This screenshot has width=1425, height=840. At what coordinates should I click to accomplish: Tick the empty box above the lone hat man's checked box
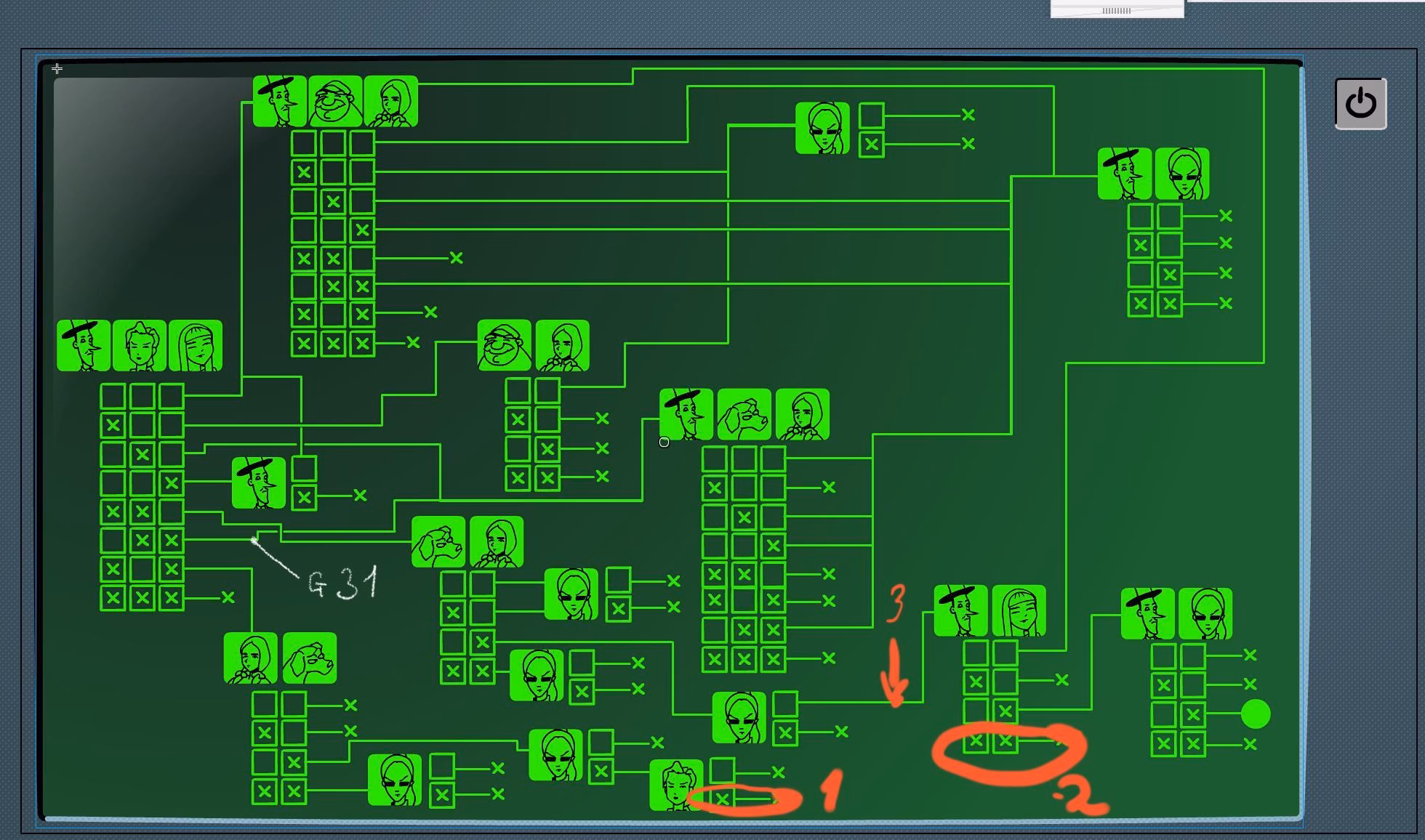coord(304,469)
